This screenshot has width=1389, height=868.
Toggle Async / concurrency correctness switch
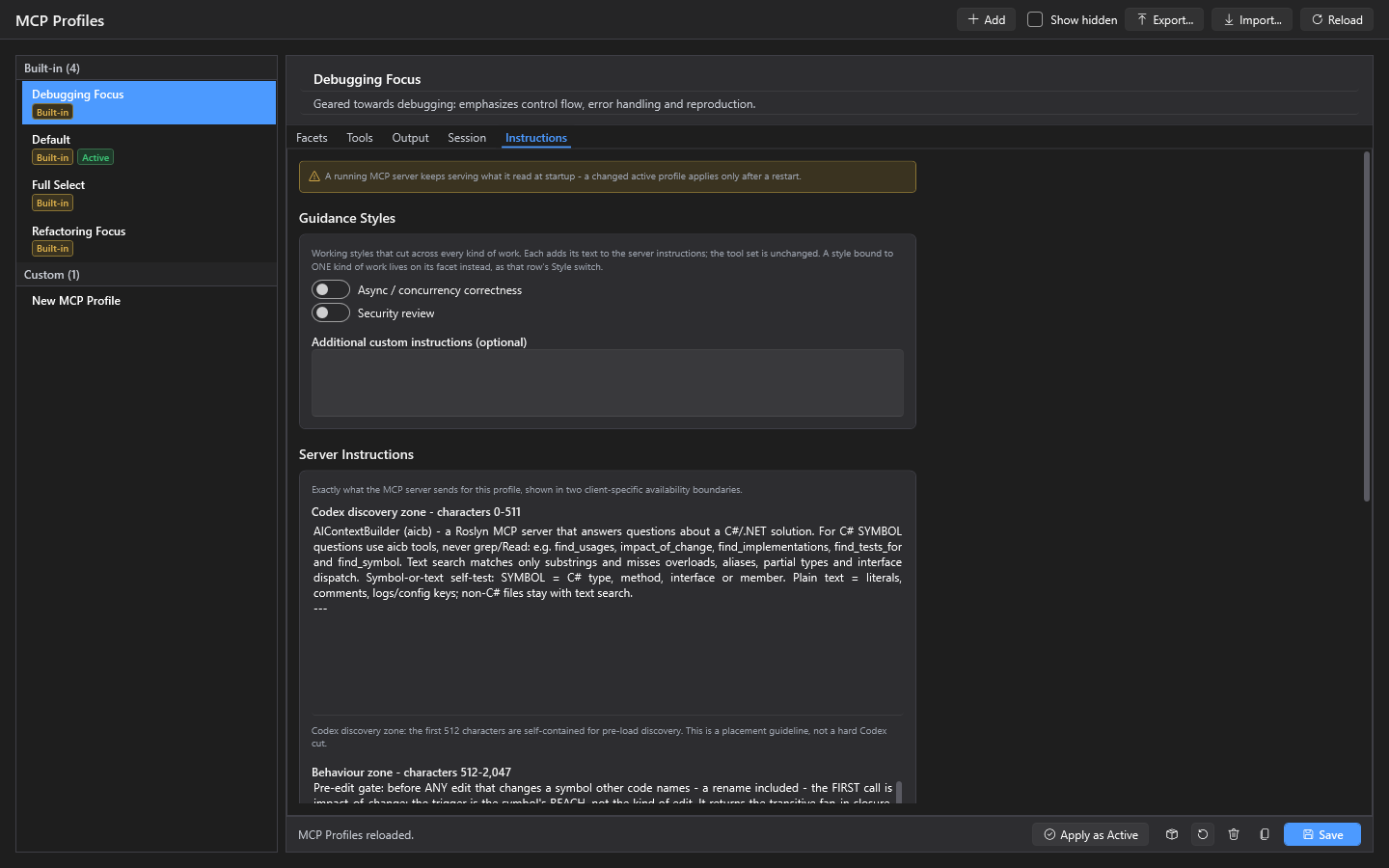coord(331,289)
